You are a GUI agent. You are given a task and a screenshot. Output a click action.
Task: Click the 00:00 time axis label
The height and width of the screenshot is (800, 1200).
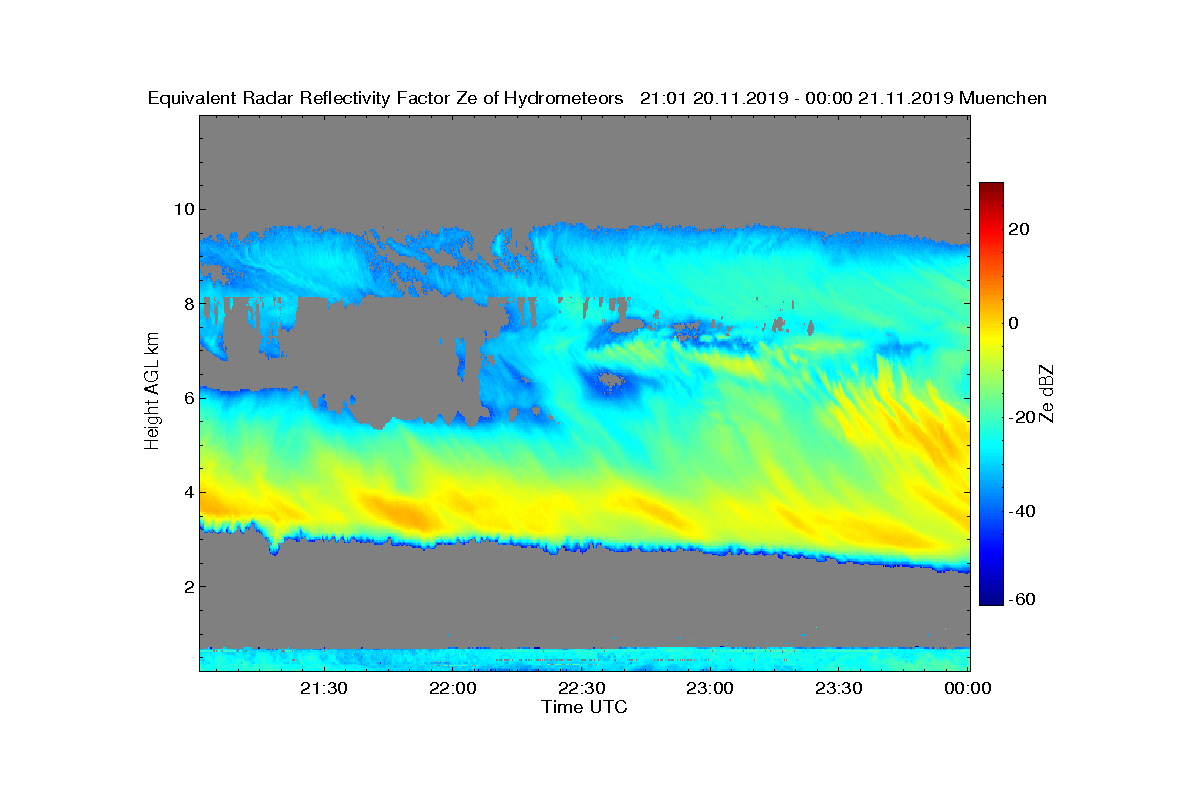(x=969, y=688)
